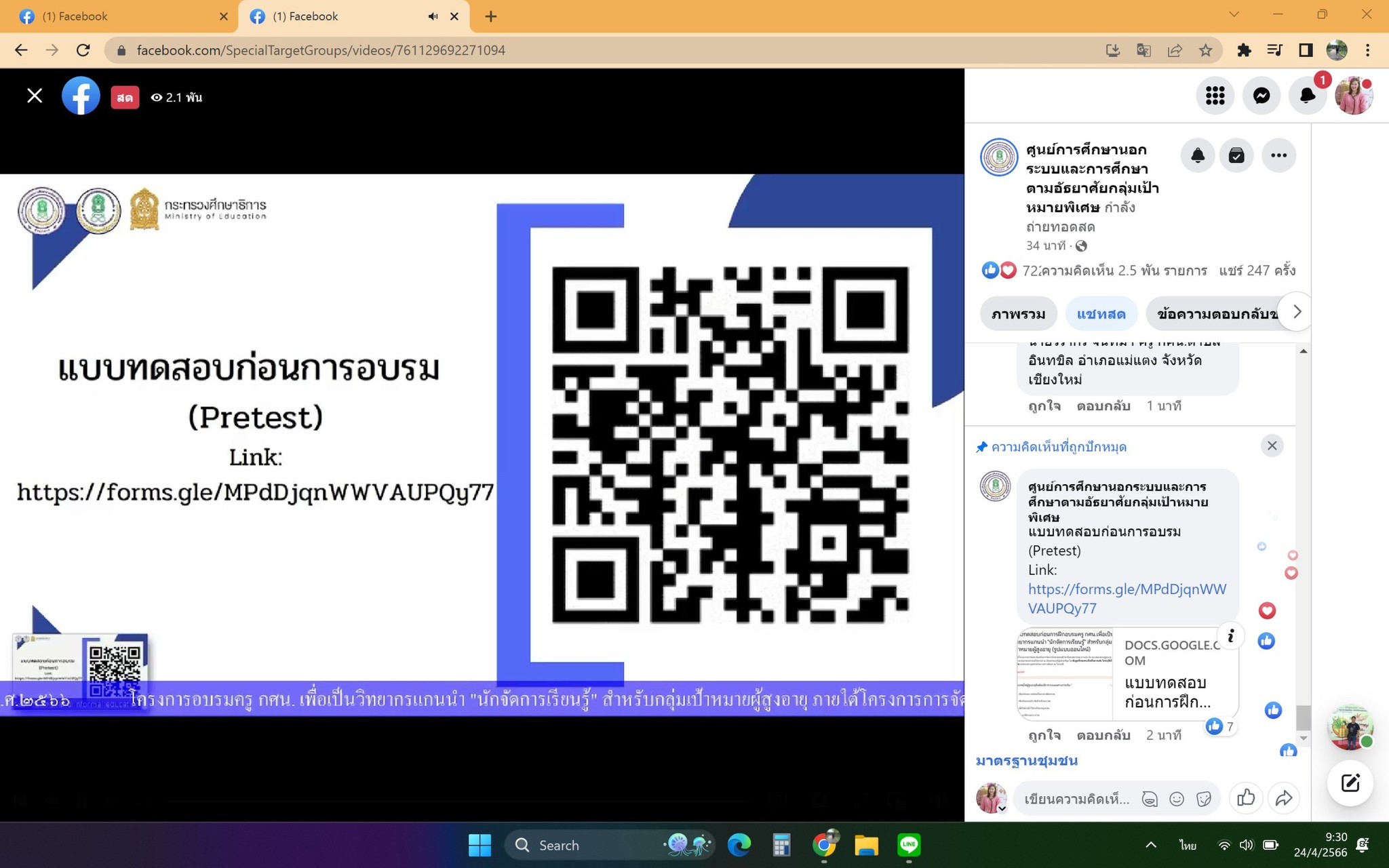
Task: Dismiss the pinned comment with X
Action: pos(1272,446)
